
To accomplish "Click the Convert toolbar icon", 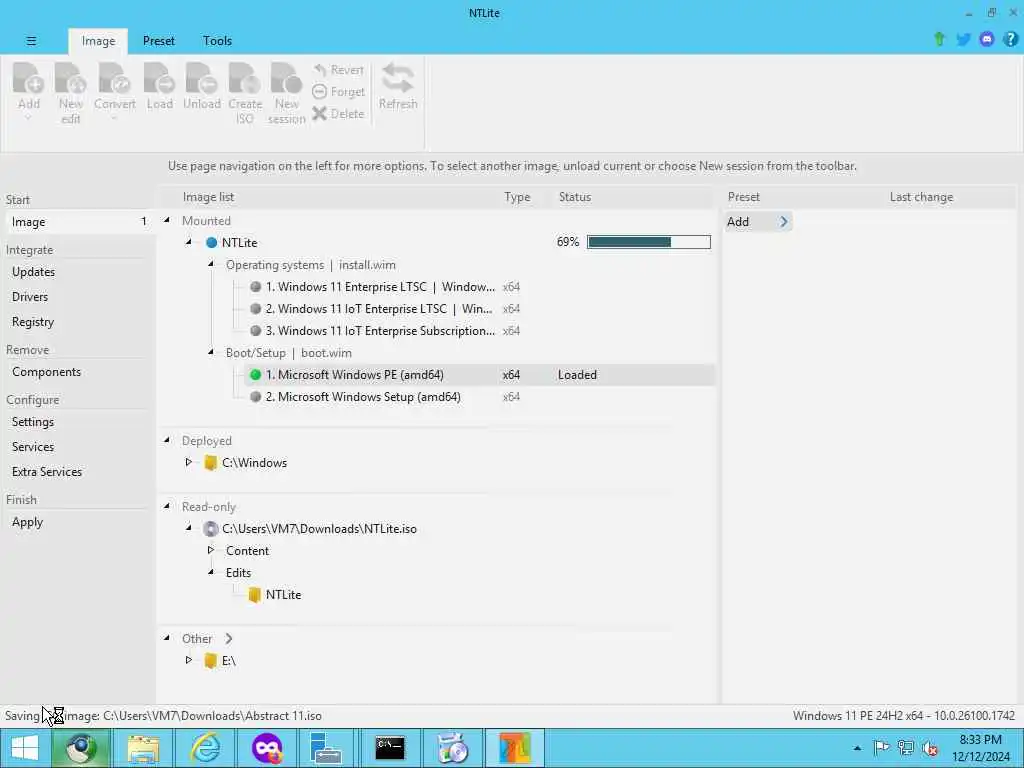I will [114, 91].
